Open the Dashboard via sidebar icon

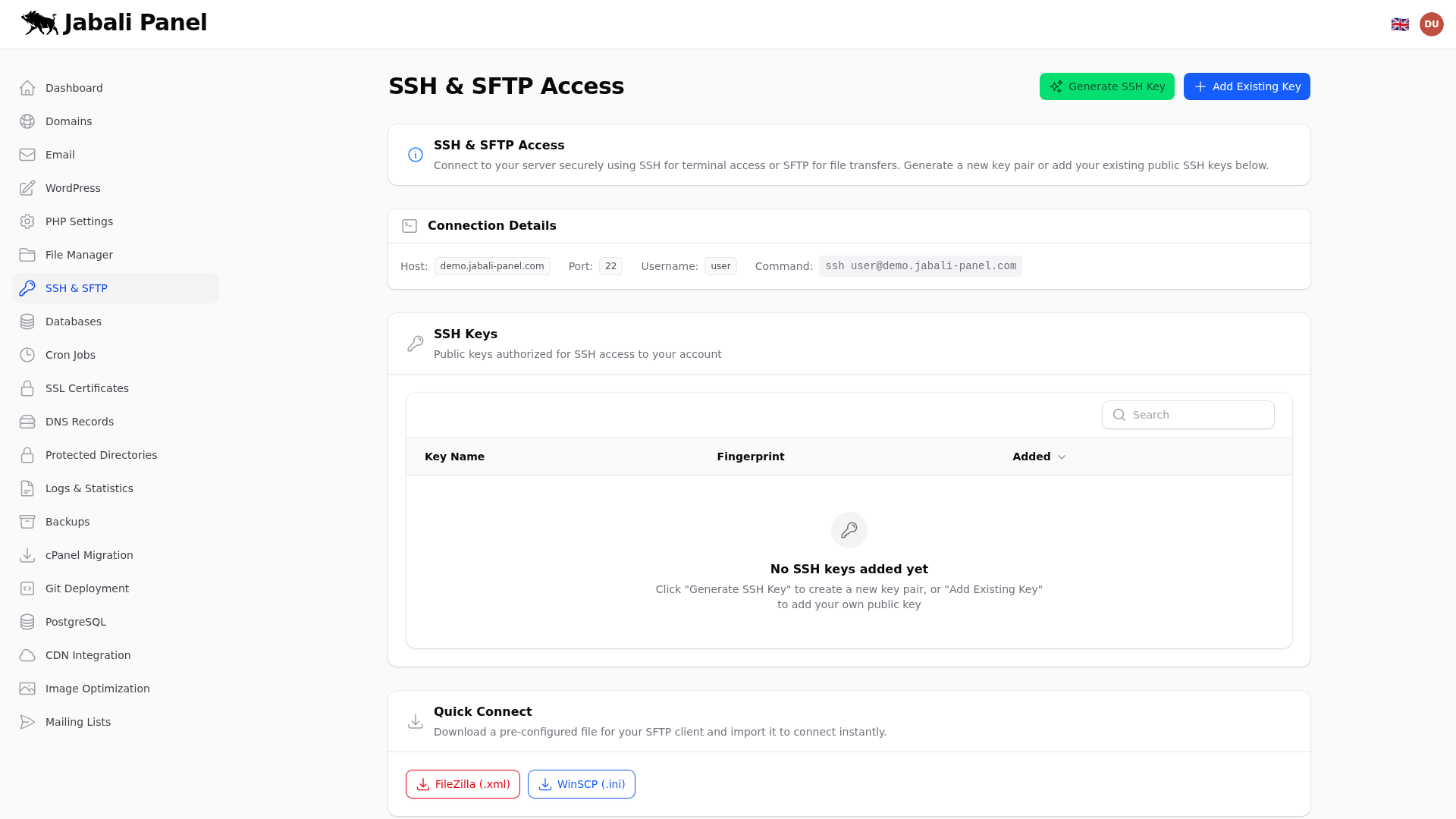click(27, 88)
